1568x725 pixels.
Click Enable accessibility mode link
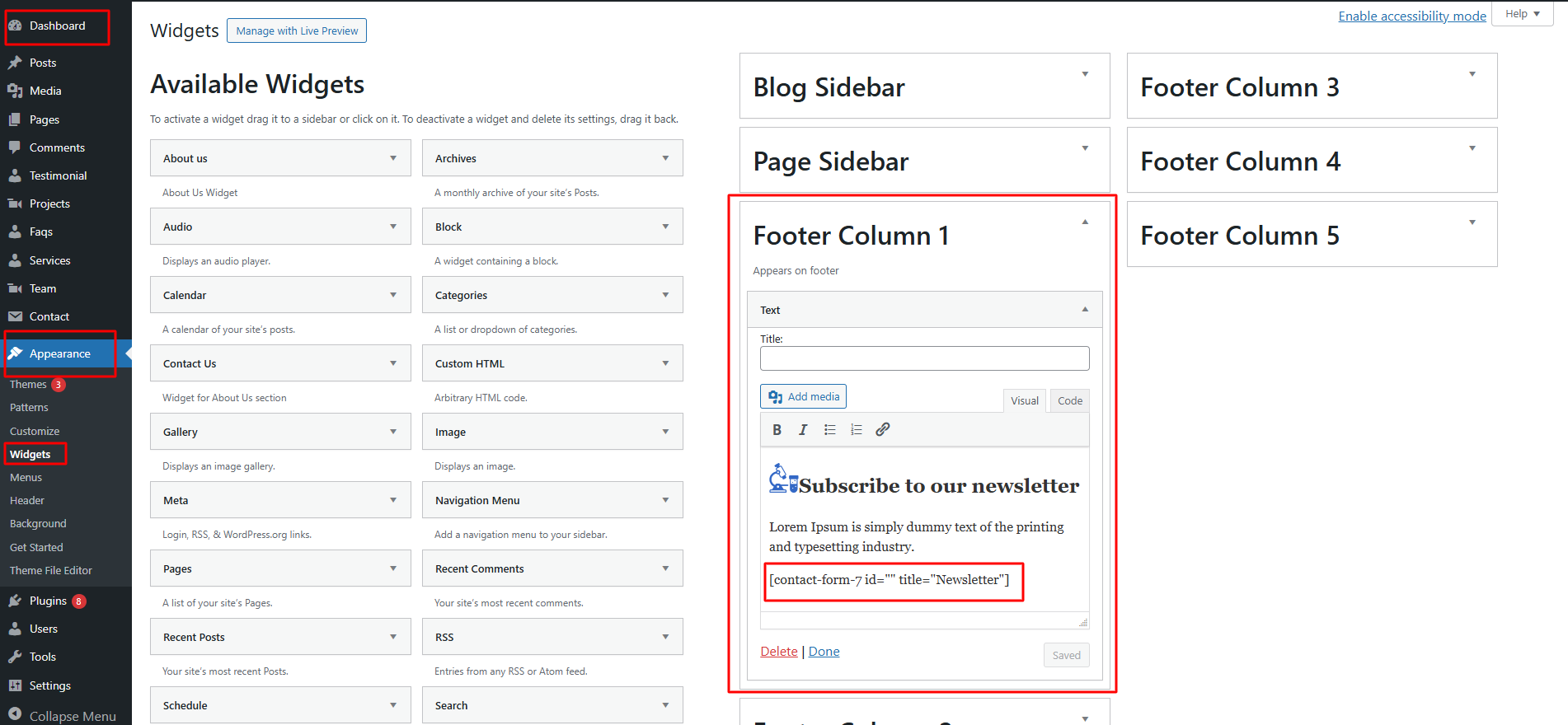point(1412,16)
